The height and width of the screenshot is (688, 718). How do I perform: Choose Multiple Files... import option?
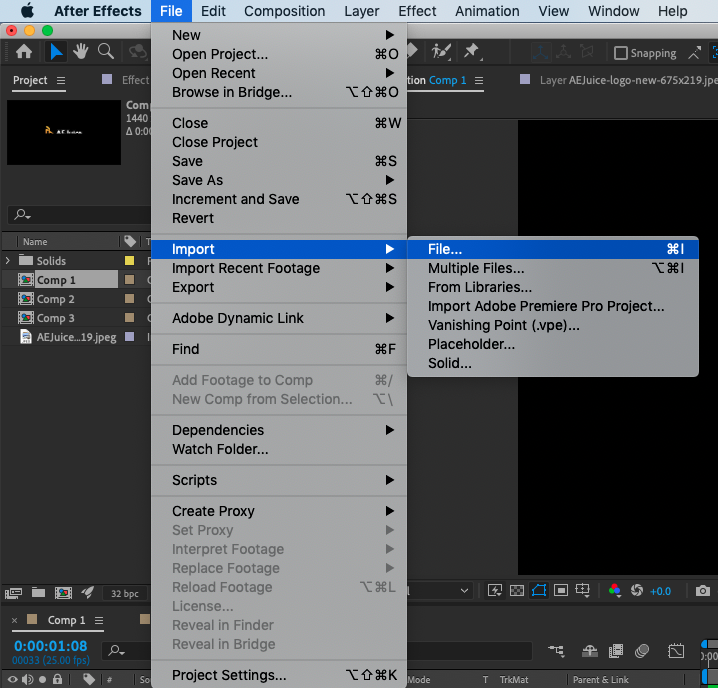[x=553, y=268]
